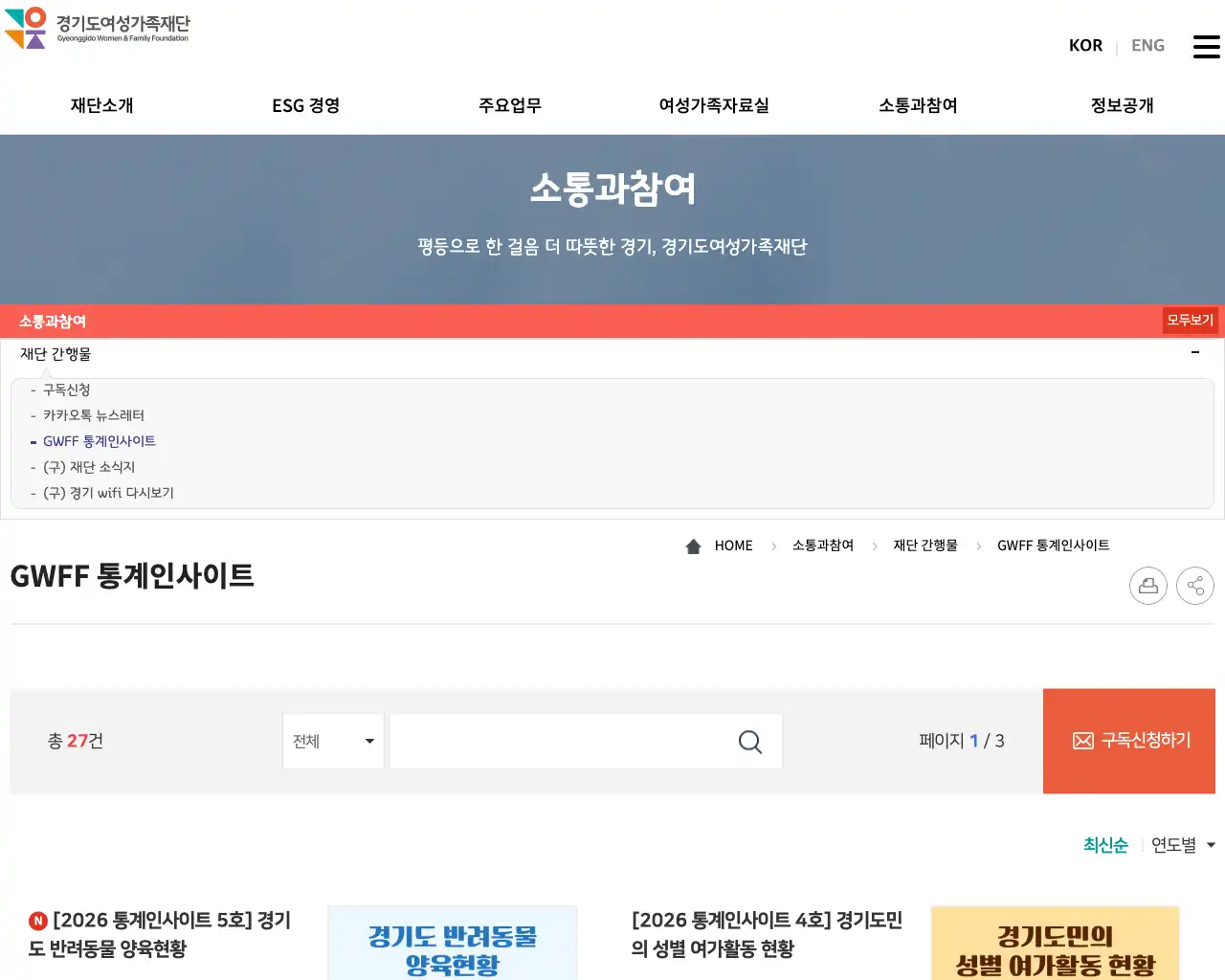Click the Gyeonggido Women & Family Foundation logo
This screenshot has width=1225, height=980.
(97, 28)
